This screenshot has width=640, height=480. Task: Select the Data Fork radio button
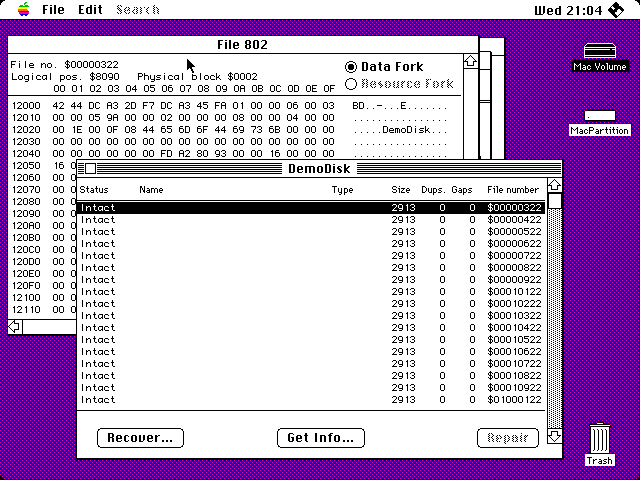[351, 67]
